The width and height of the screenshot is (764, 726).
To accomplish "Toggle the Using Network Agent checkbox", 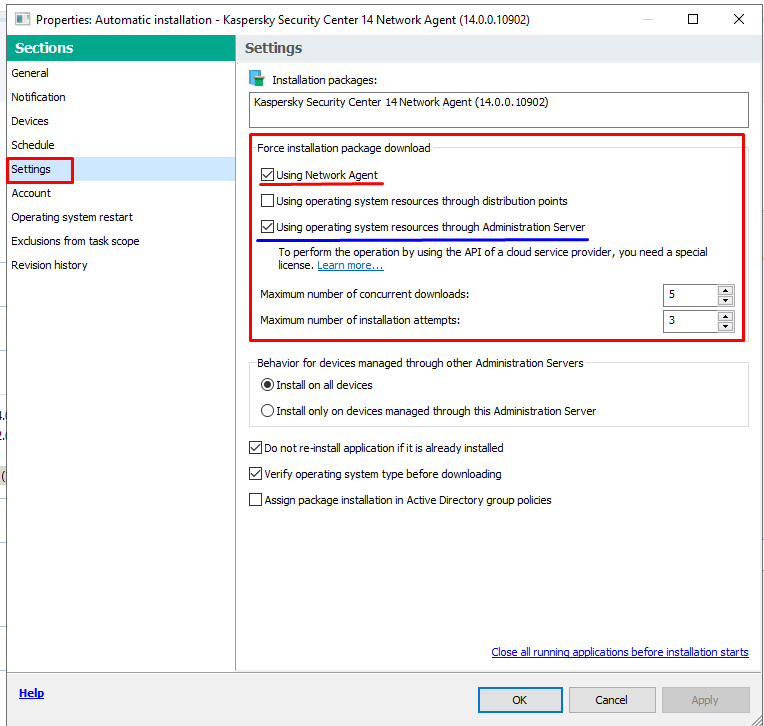I will point(267,174).
